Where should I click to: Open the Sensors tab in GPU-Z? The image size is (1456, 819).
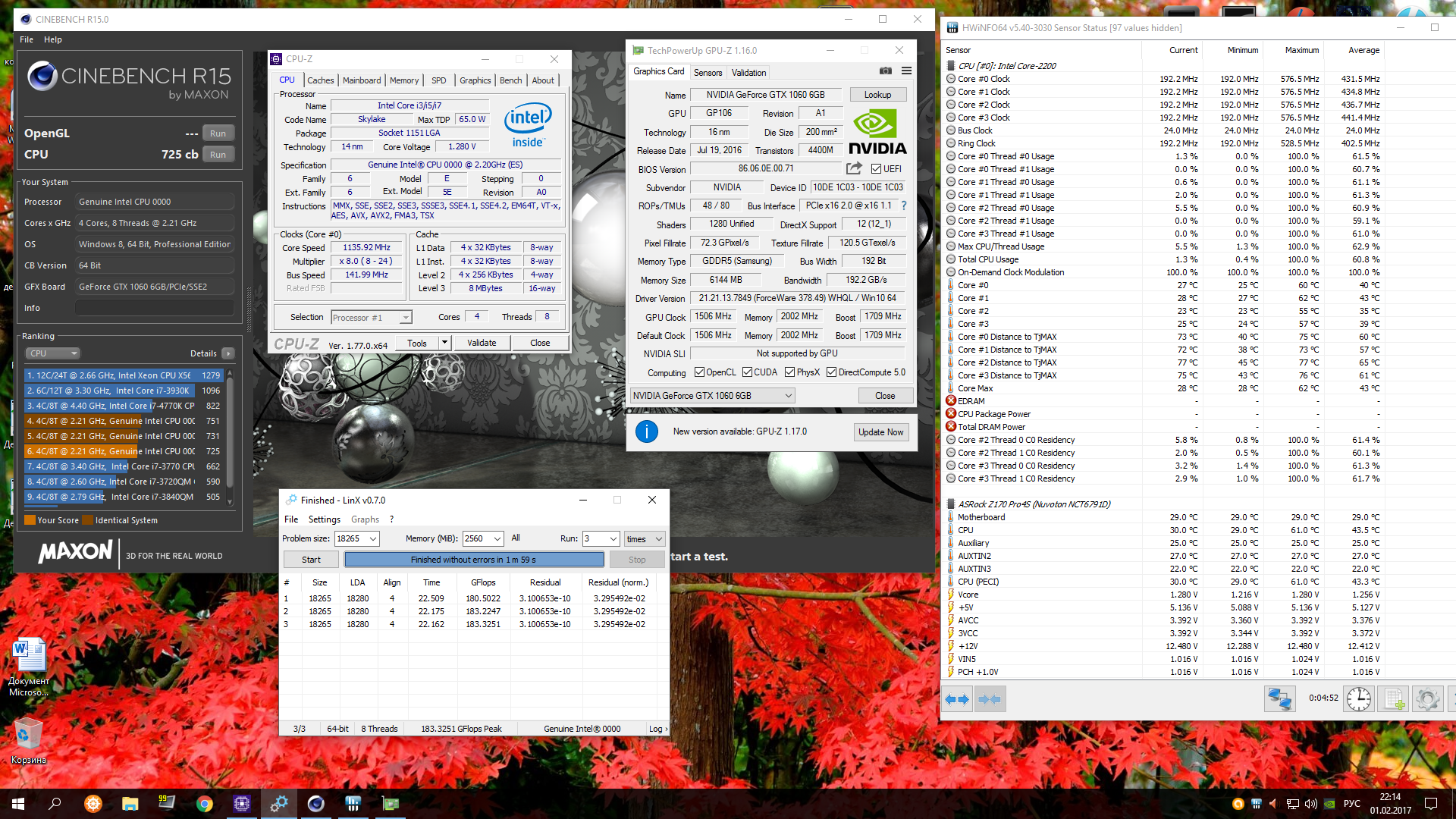pyautogui.click(x=708, y=73)
